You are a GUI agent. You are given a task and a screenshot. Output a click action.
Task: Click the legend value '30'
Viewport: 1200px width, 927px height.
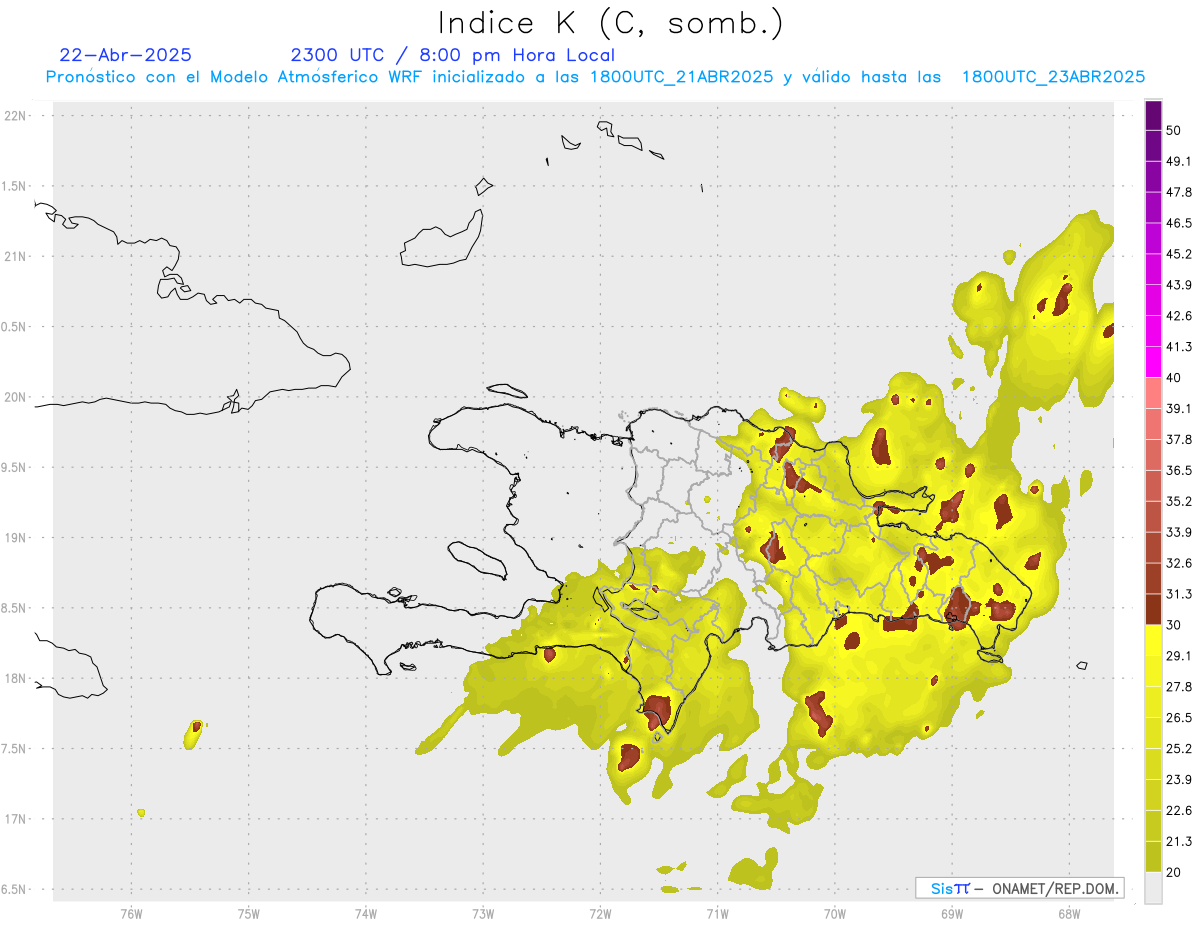(x=1174, y=625)
